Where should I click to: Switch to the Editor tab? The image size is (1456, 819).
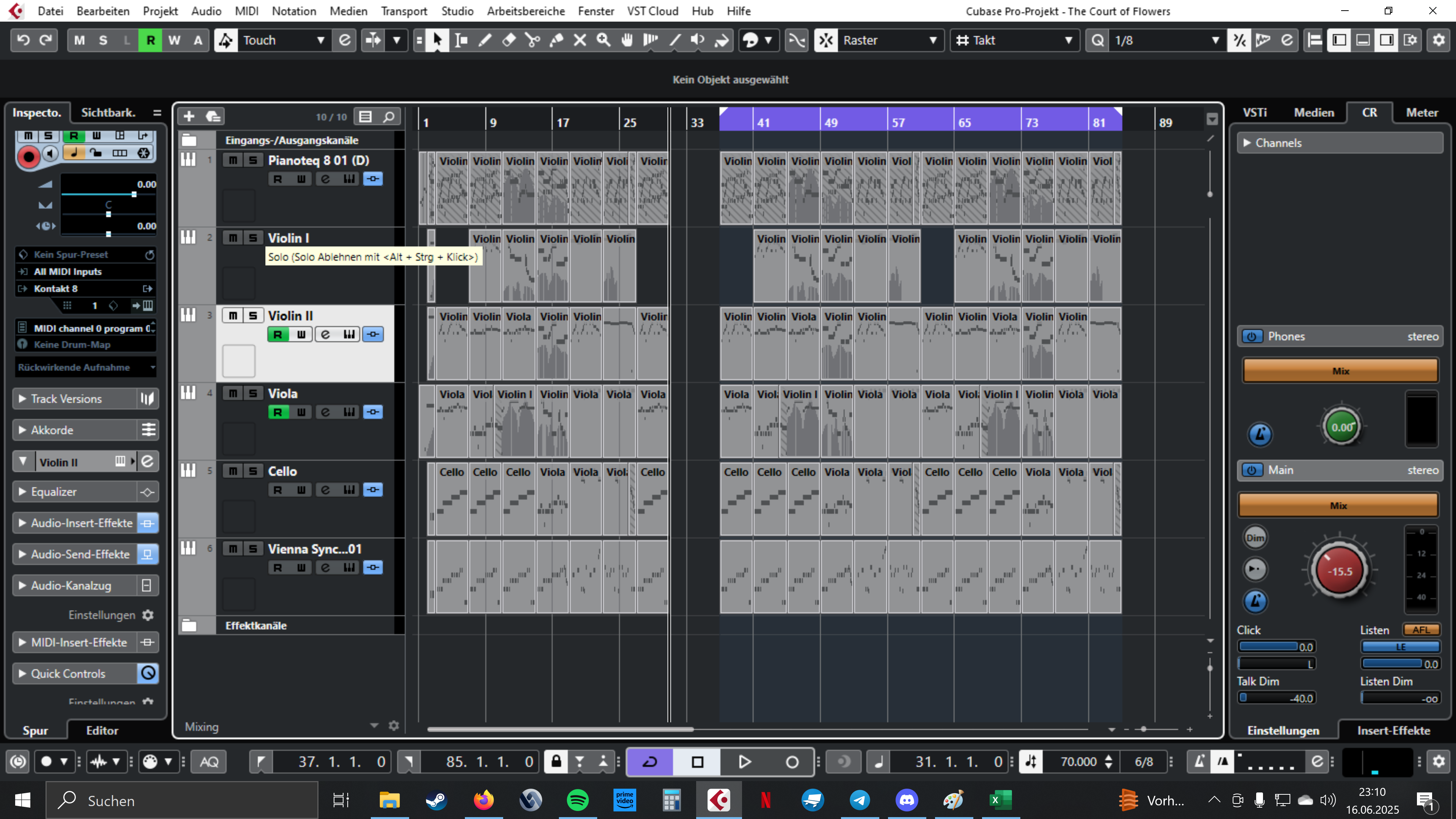click(x=102, y=730)
